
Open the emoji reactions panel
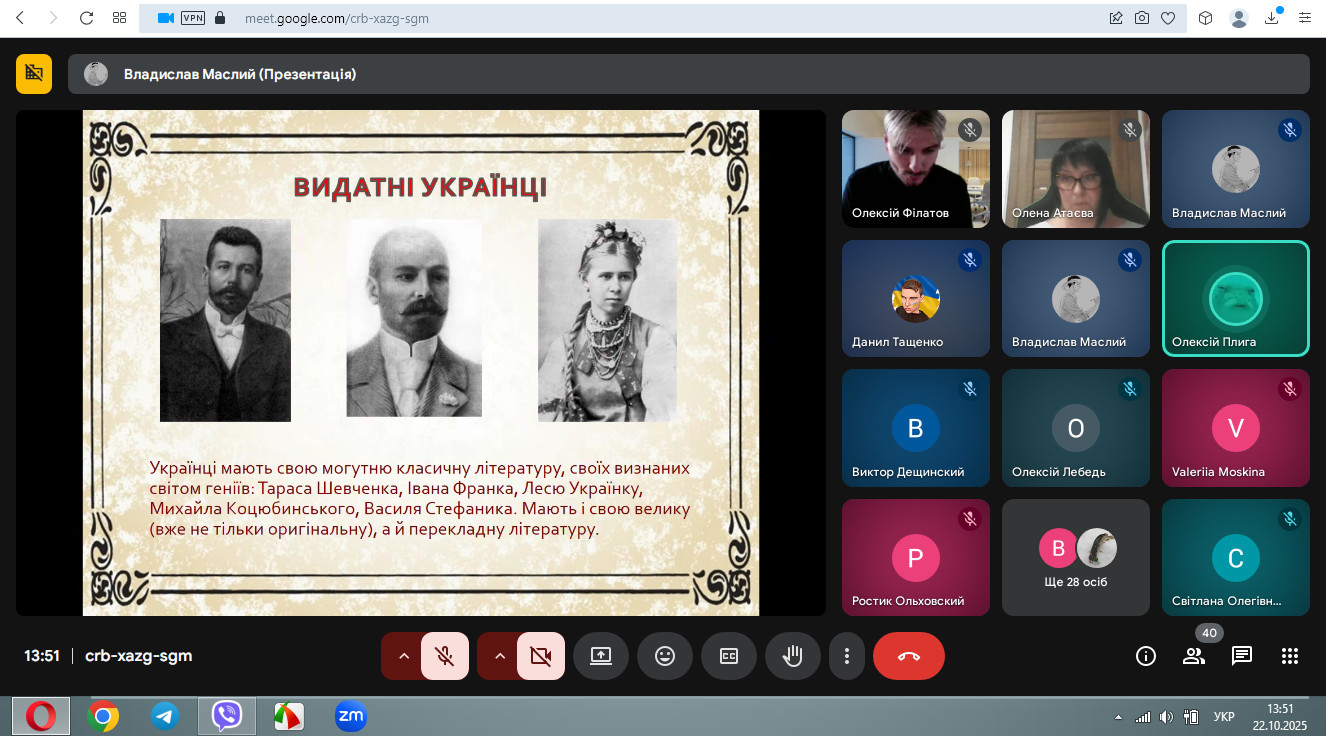coord(665,656)
